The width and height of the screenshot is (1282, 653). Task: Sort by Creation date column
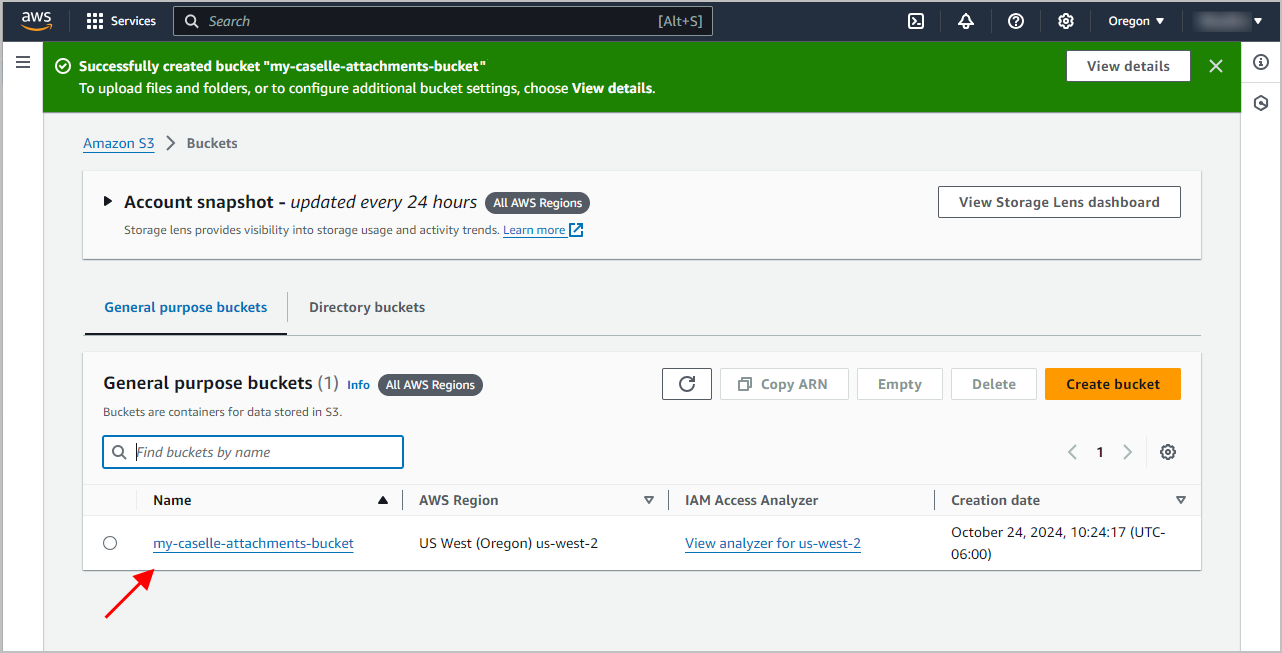1181,500
